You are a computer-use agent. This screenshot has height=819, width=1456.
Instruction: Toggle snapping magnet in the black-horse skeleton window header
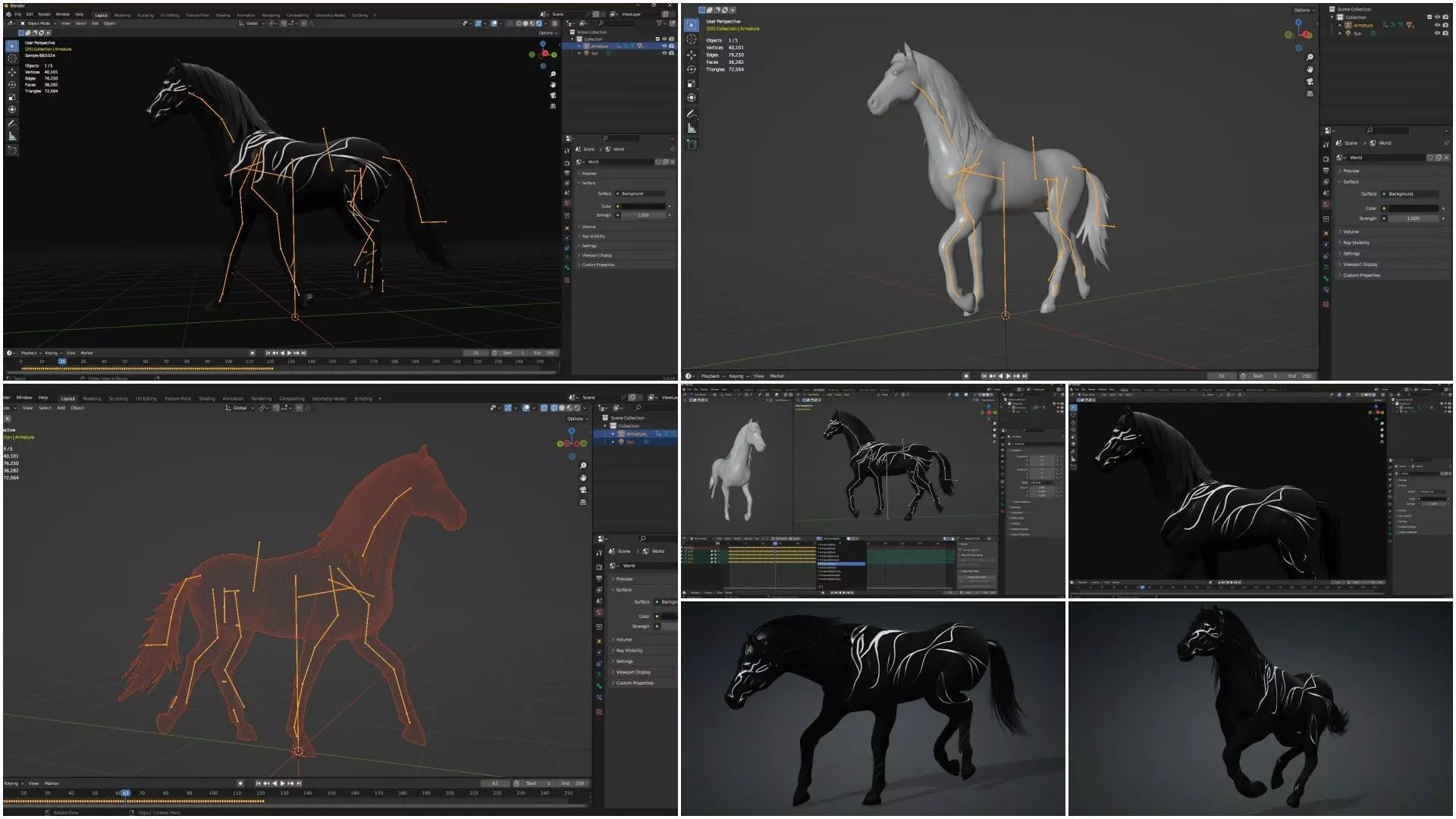[284, 24]
